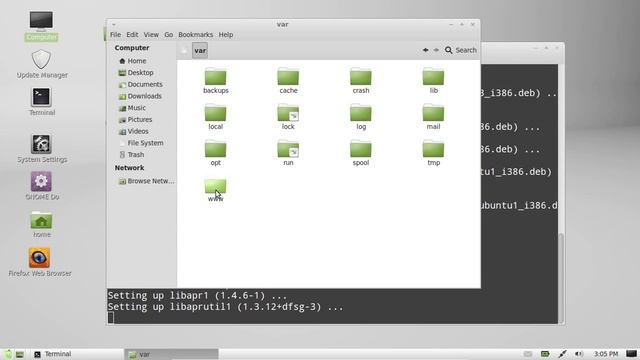Click the Network sidebar heading
640x360 pixels.
point(129,168)
